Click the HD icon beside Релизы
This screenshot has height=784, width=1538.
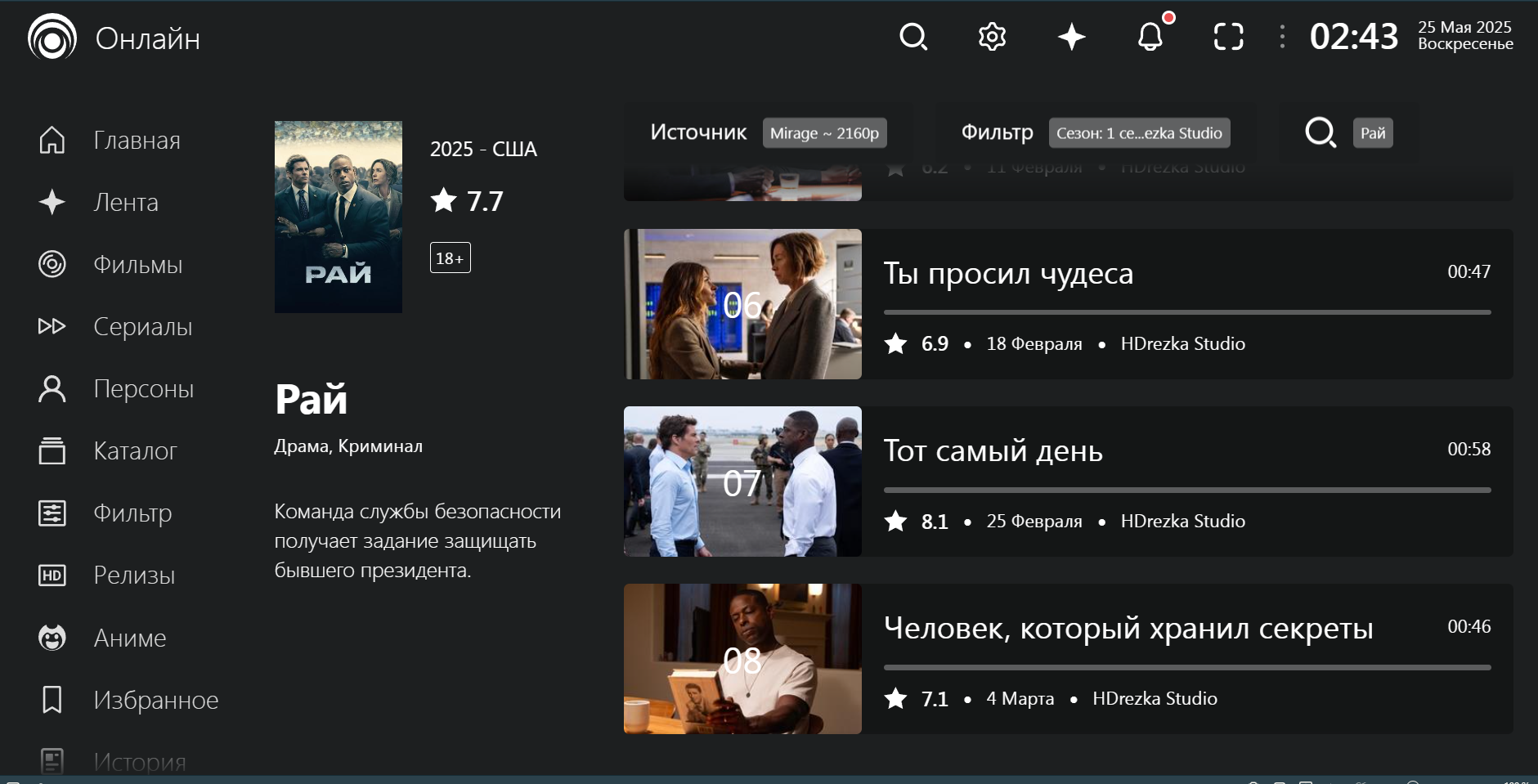coord(52,575)
